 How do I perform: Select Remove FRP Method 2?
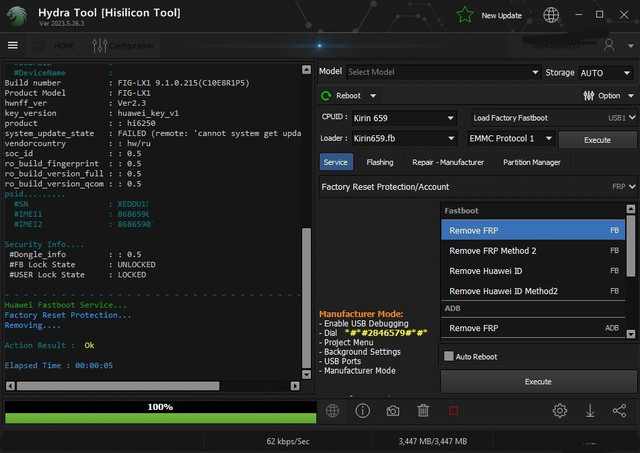[x=533, y=251]
